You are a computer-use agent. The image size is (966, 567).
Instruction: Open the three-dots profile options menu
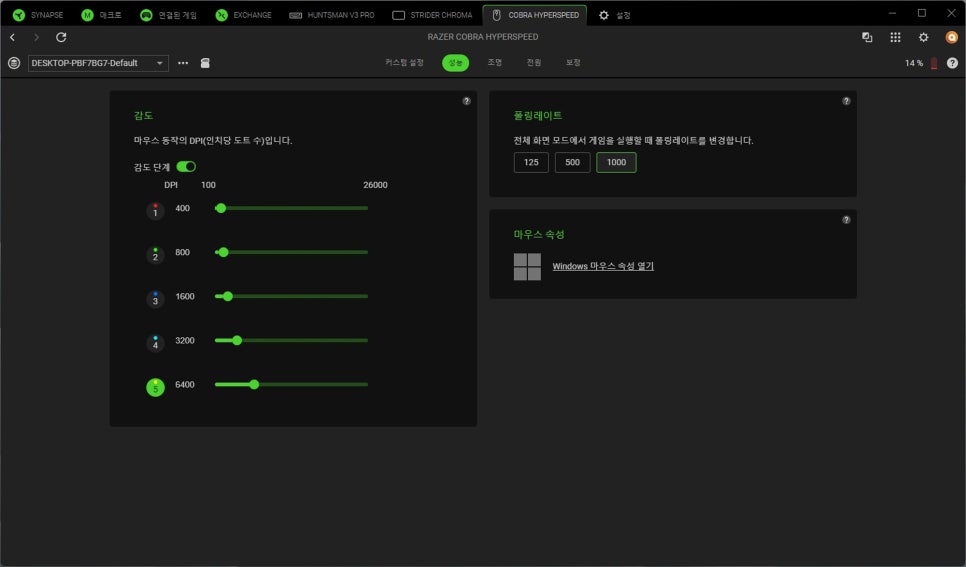(x=183, y=63)
